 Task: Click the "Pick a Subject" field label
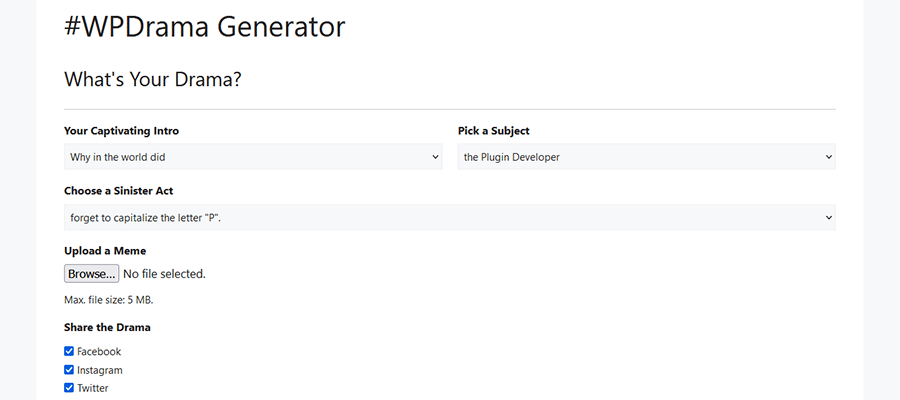point(494,131)
